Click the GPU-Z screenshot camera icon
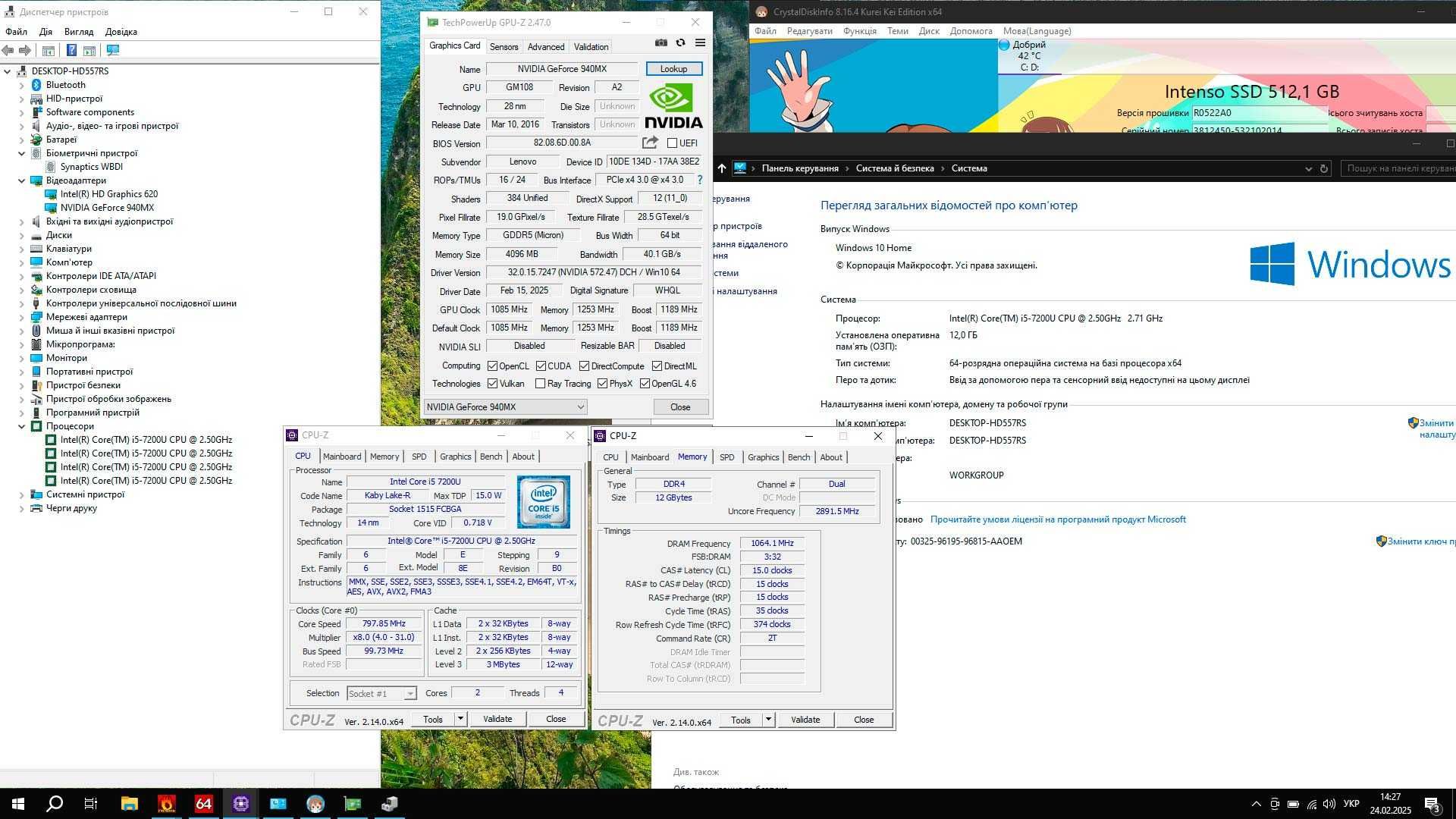The image size is (1456, 819). click(x=661, y=43)
